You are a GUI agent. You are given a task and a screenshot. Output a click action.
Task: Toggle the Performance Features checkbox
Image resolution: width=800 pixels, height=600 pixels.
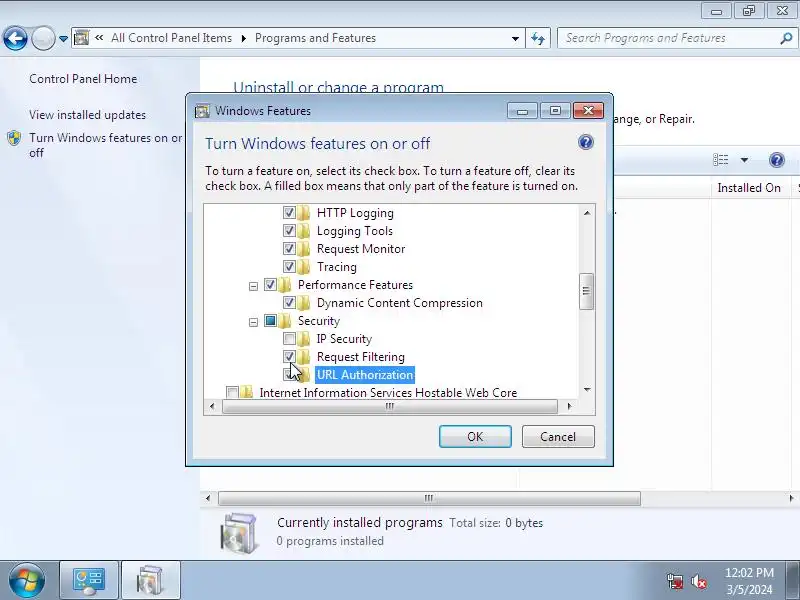(270, 285)
